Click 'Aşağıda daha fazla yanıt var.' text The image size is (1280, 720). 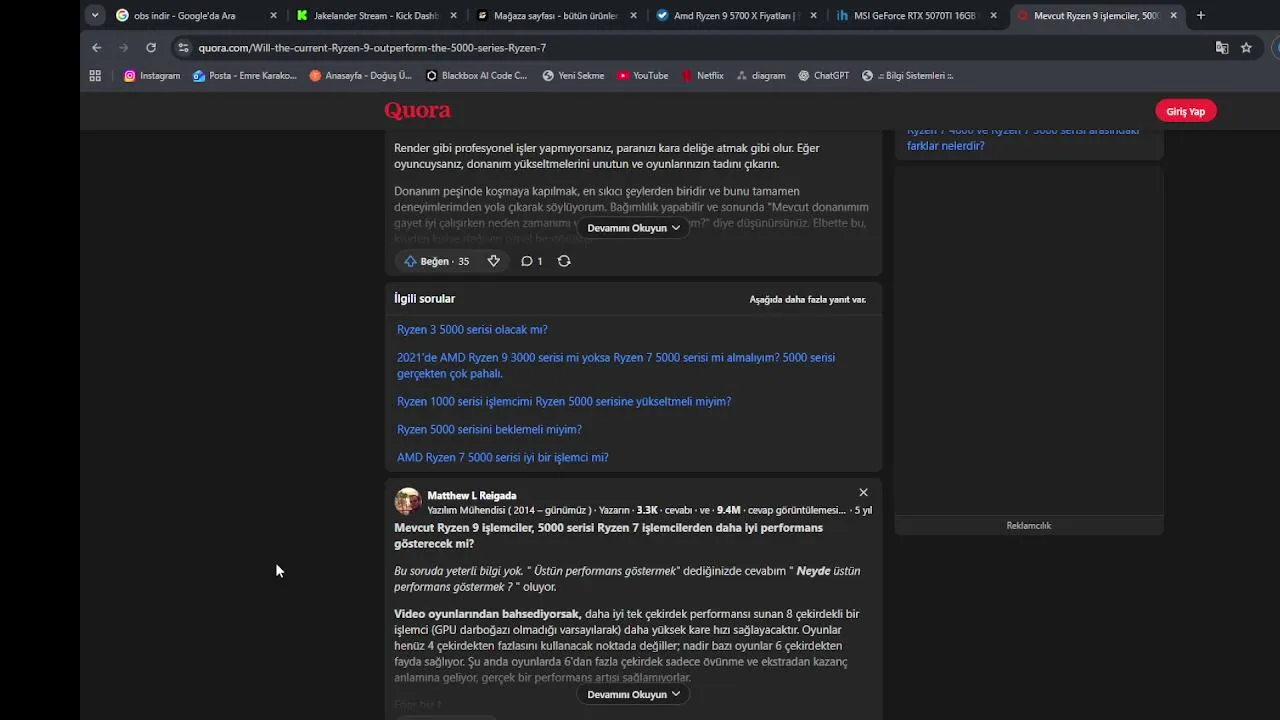808,299
